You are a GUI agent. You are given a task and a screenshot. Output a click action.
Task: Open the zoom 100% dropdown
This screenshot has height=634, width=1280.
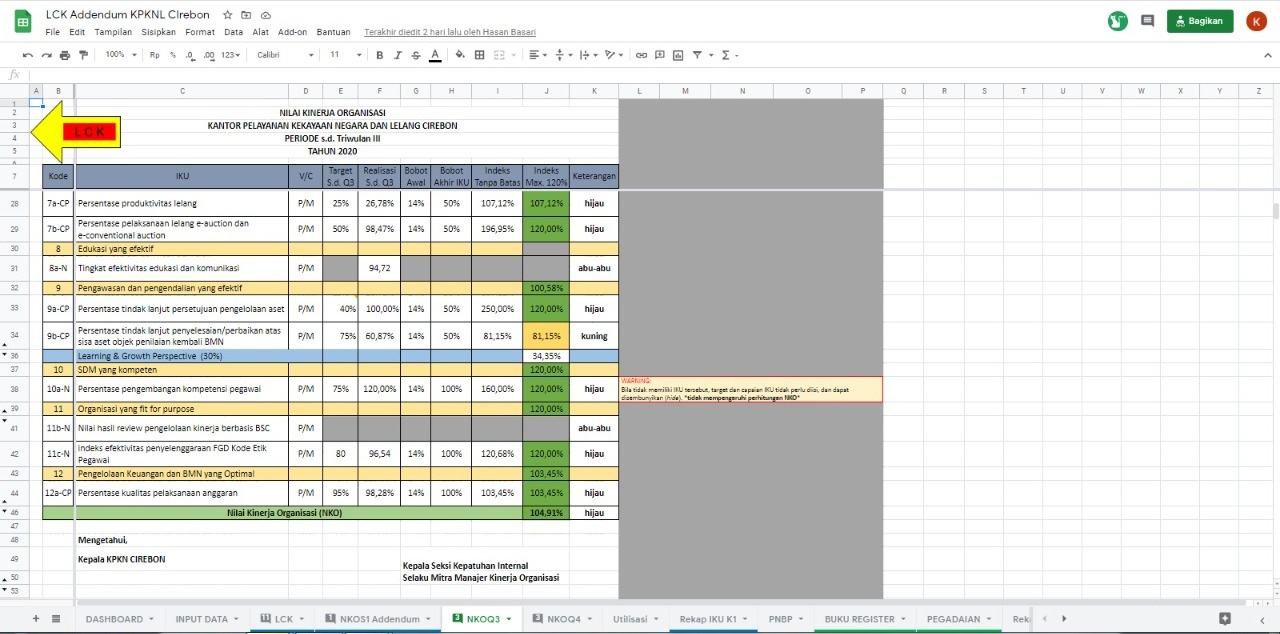pos(120,55)
